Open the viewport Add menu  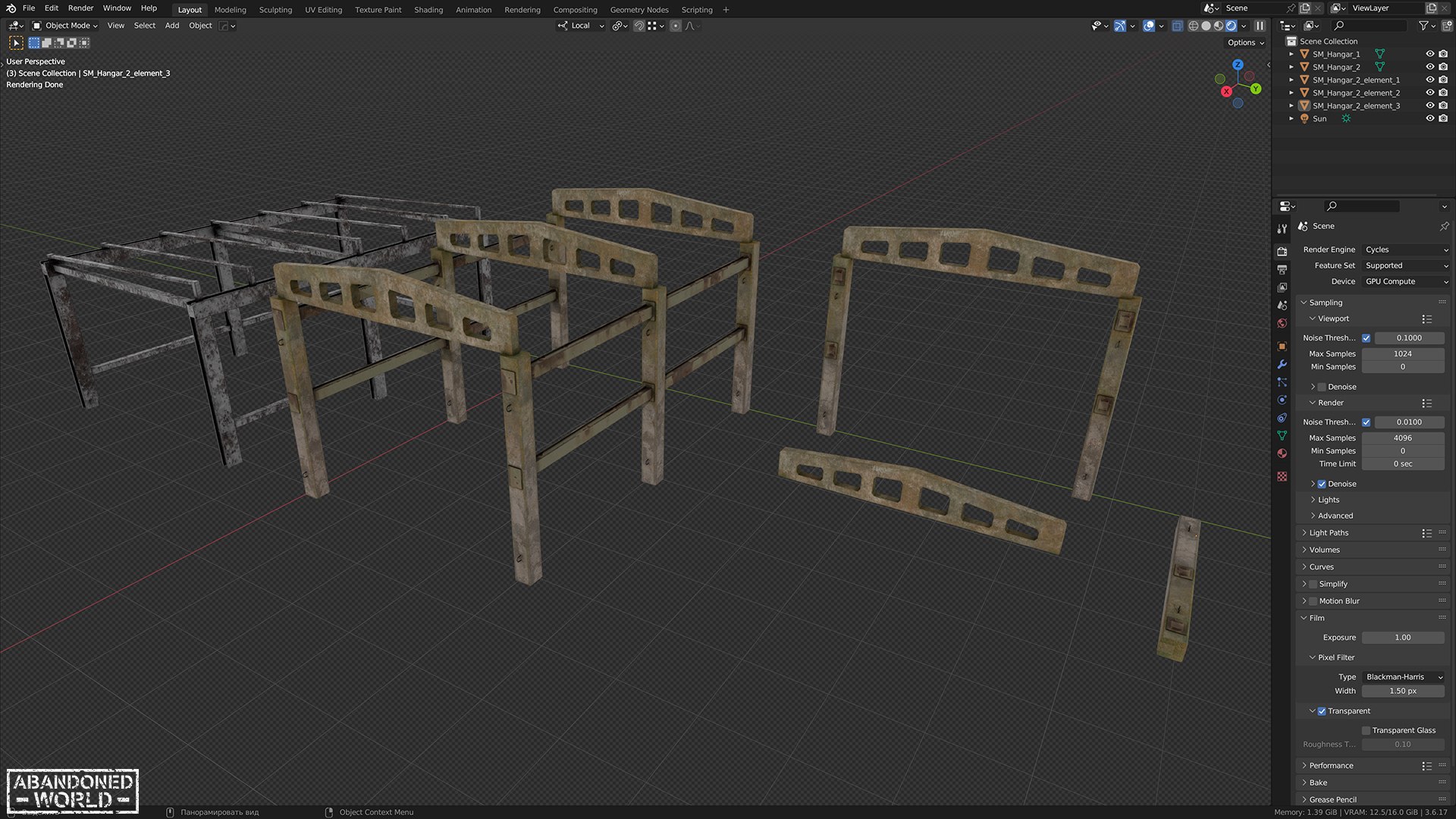click(172, 26)
